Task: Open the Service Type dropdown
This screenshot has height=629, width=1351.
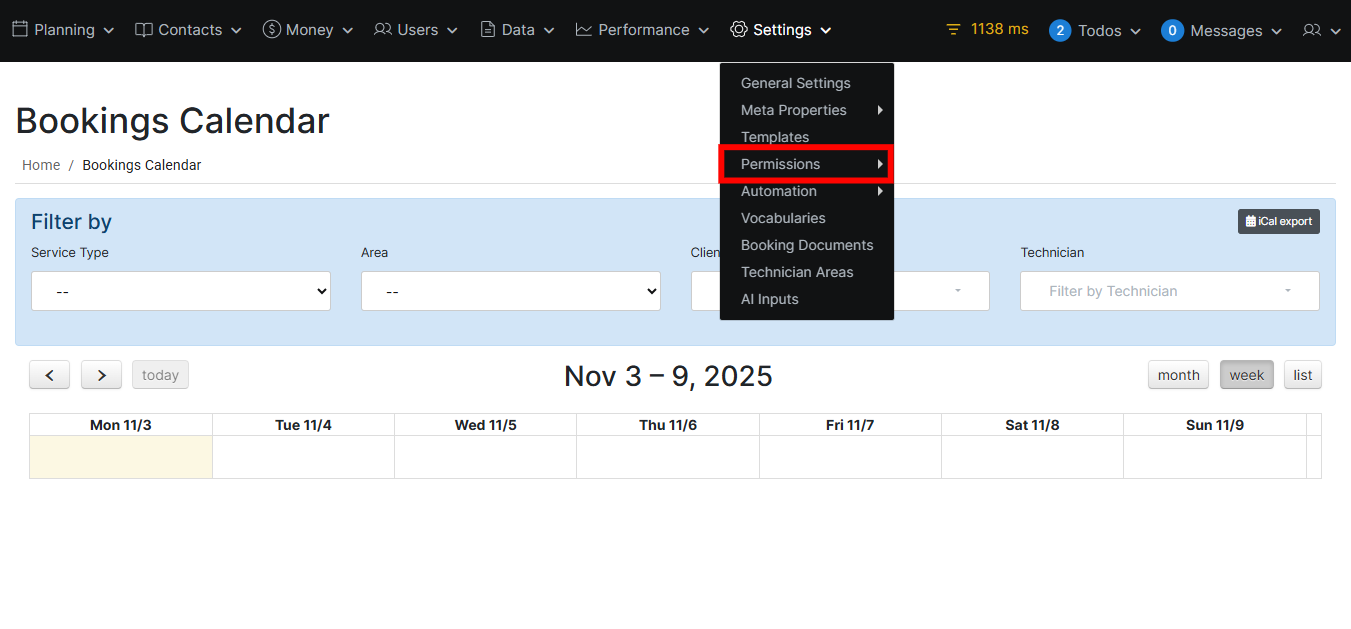Action: [x=181, y=291]
